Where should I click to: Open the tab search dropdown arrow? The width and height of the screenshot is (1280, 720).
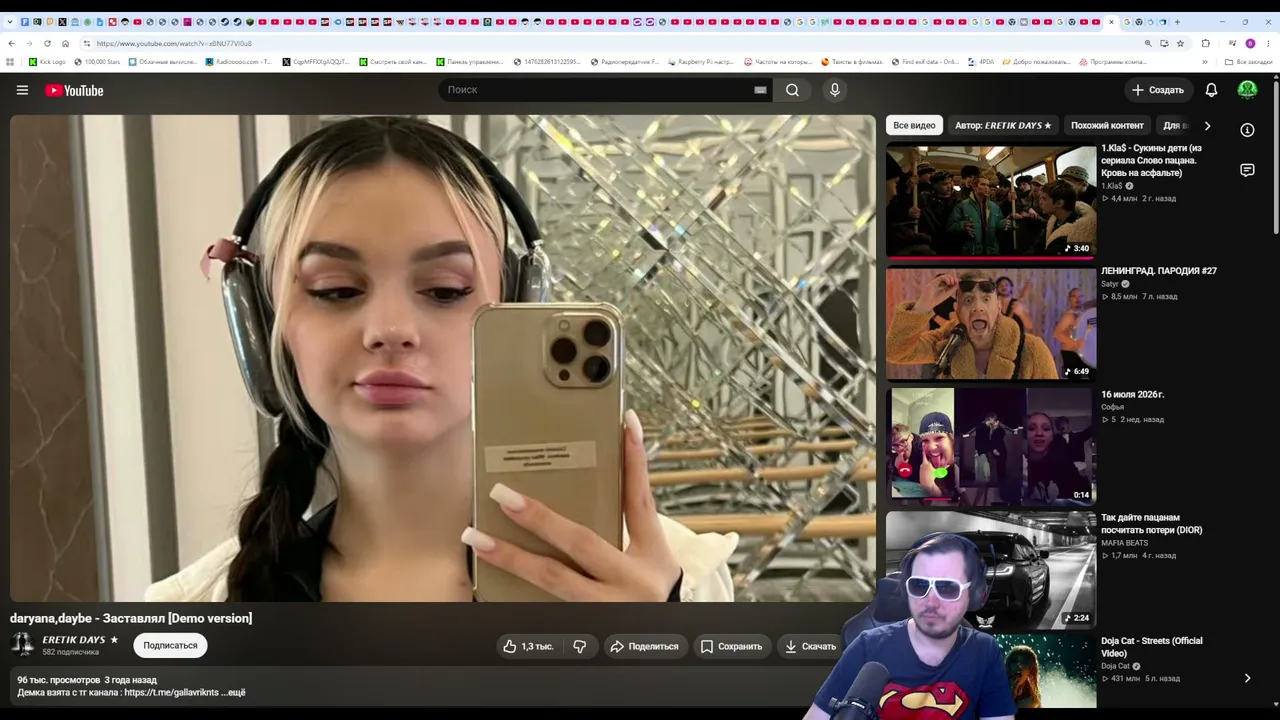pos(10,21)
